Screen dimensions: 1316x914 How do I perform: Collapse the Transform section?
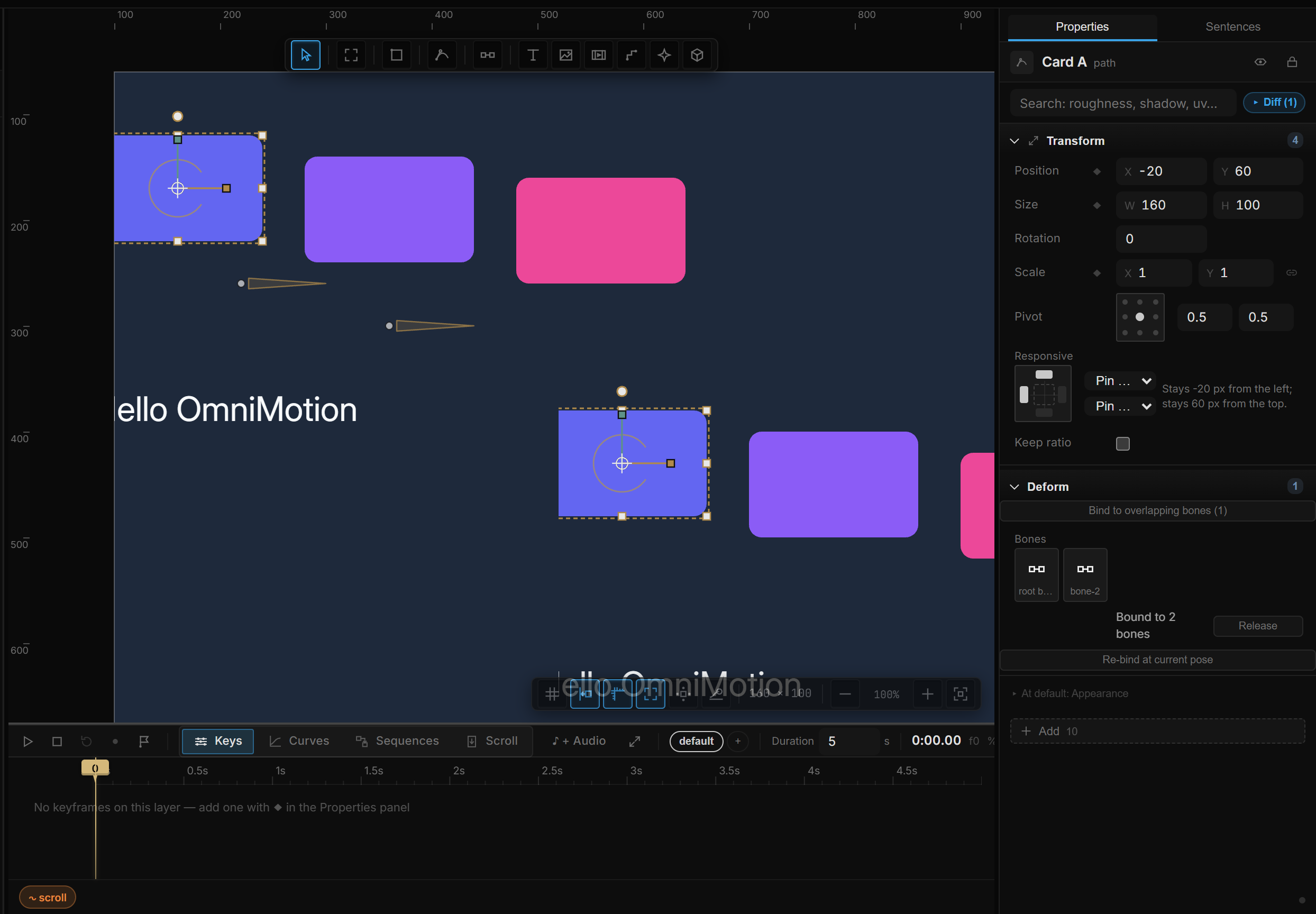tap(1014, 141)
